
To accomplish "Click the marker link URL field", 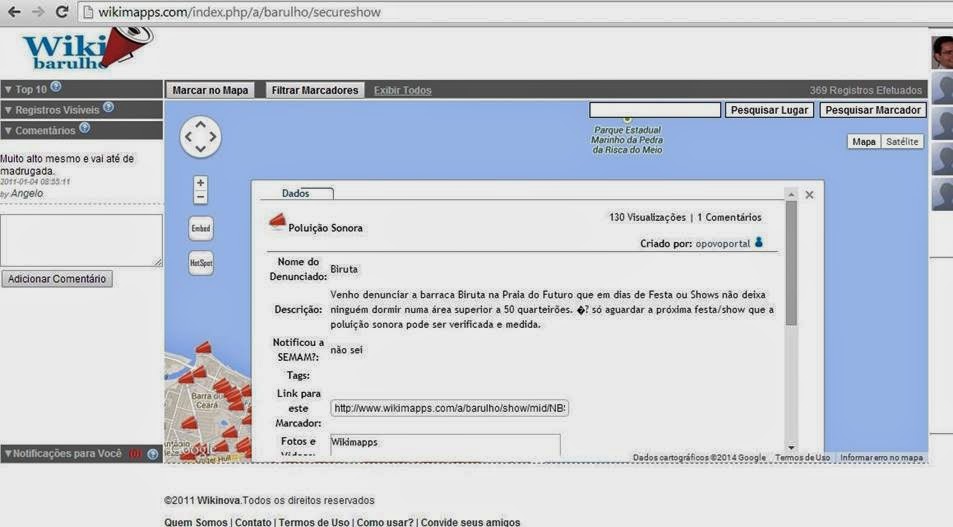I will (449, 408).
